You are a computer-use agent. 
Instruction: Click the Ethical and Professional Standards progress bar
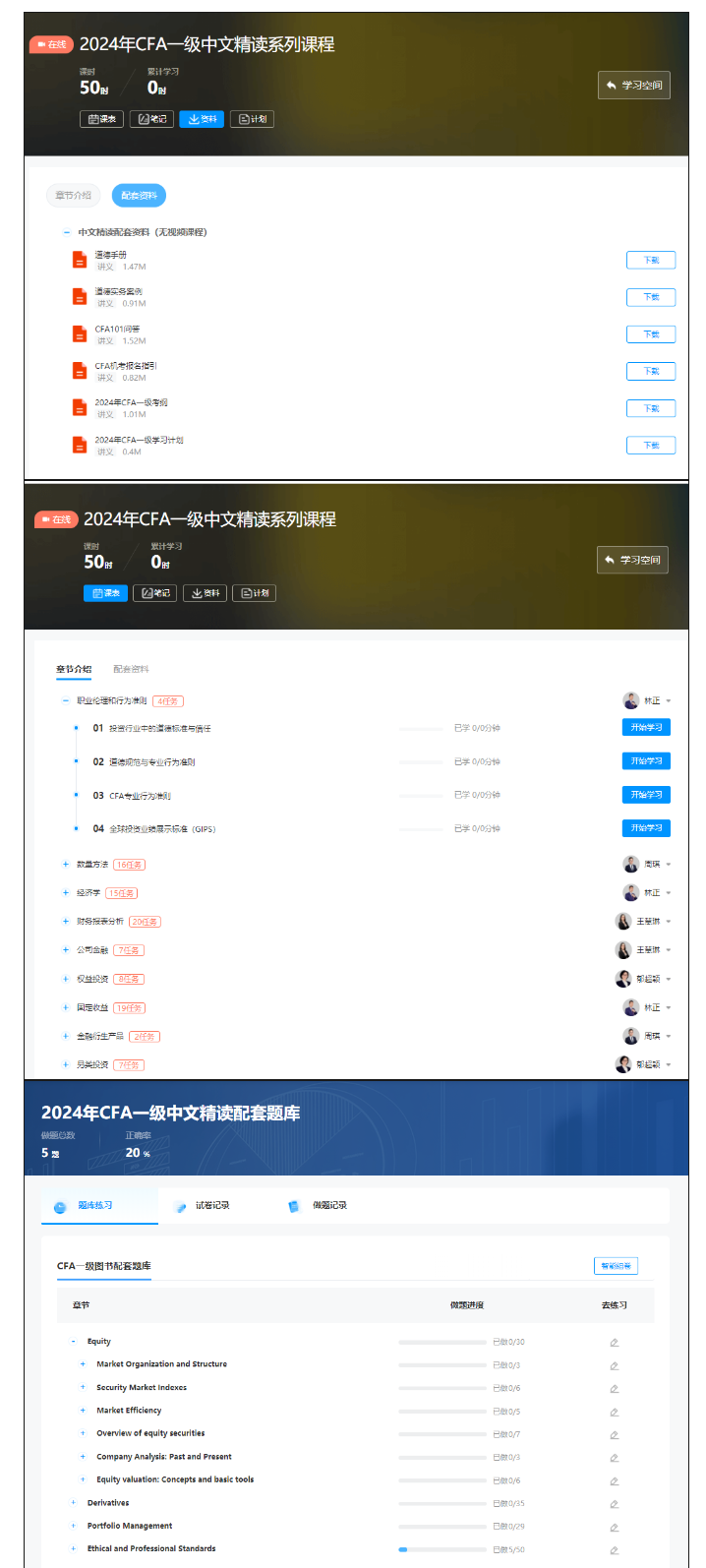coord(442,1549)
